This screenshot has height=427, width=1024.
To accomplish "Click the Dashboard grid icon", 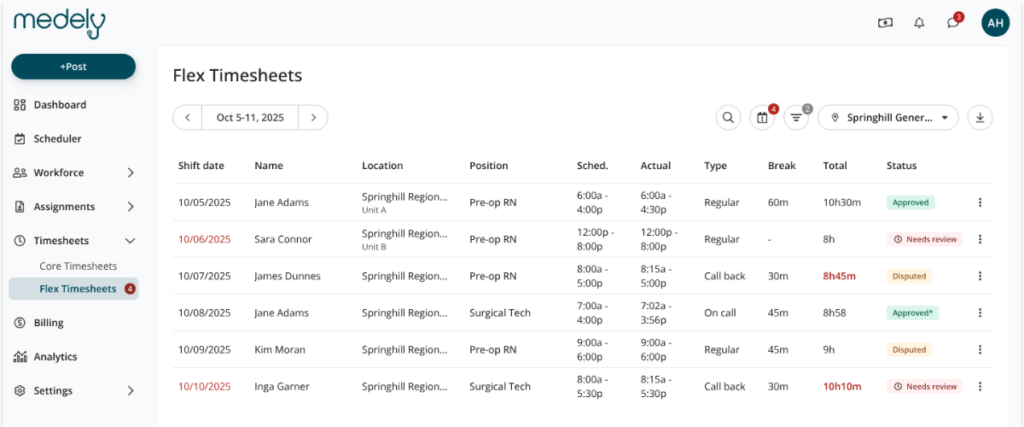I will (20, 104).
